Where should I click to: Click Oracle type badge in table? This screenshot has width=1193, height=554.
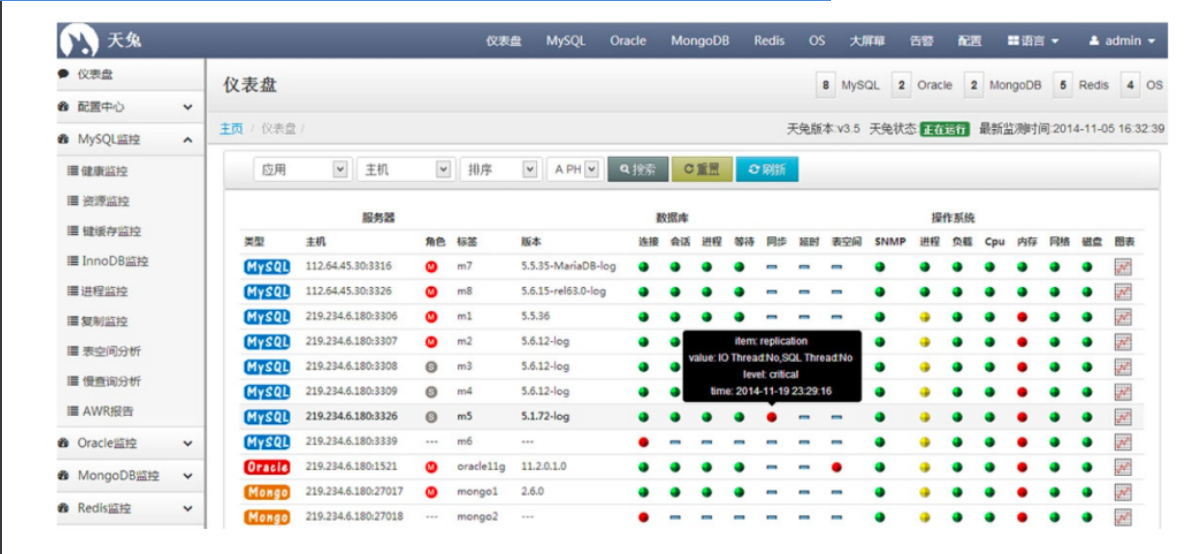[x=267, y=467]
